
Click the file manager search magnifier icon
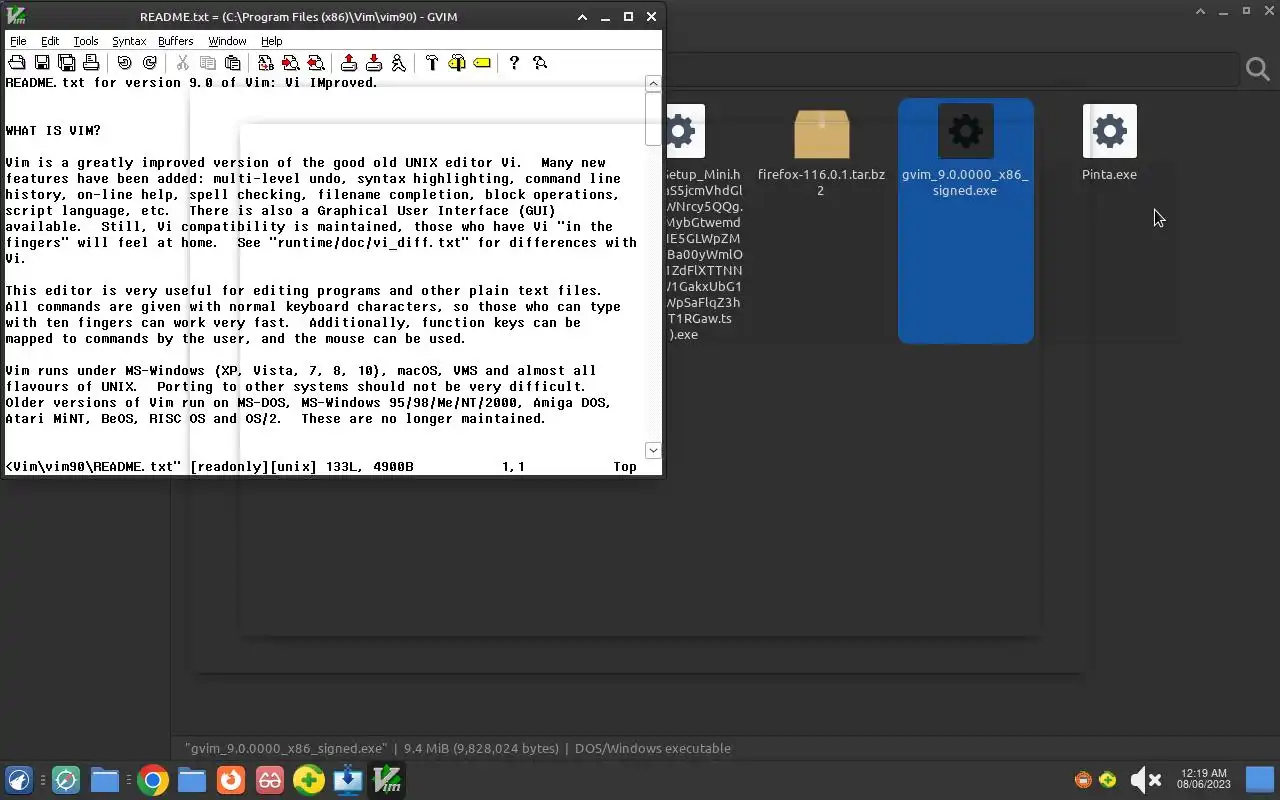coord(1258,69)
